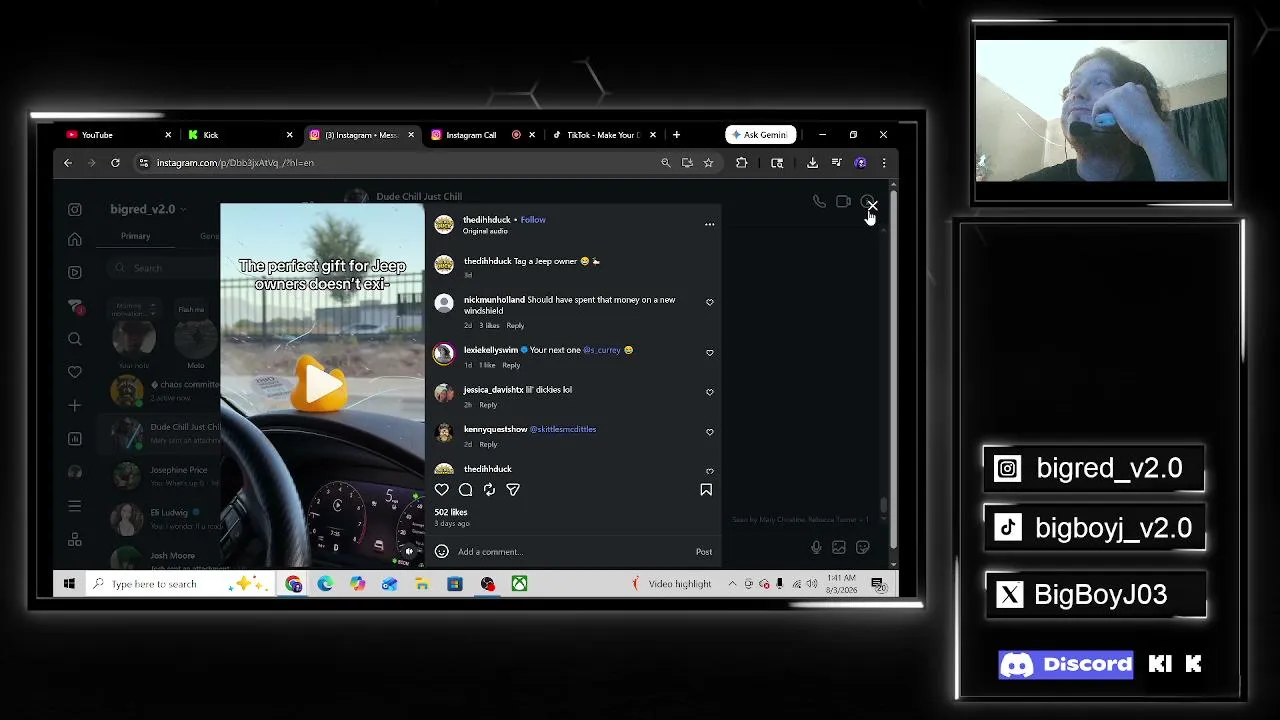Image resolution: width=1280 pixels, height=720 pixels.
Task: View who liked via 502 likes
Action: pos(451,512)
